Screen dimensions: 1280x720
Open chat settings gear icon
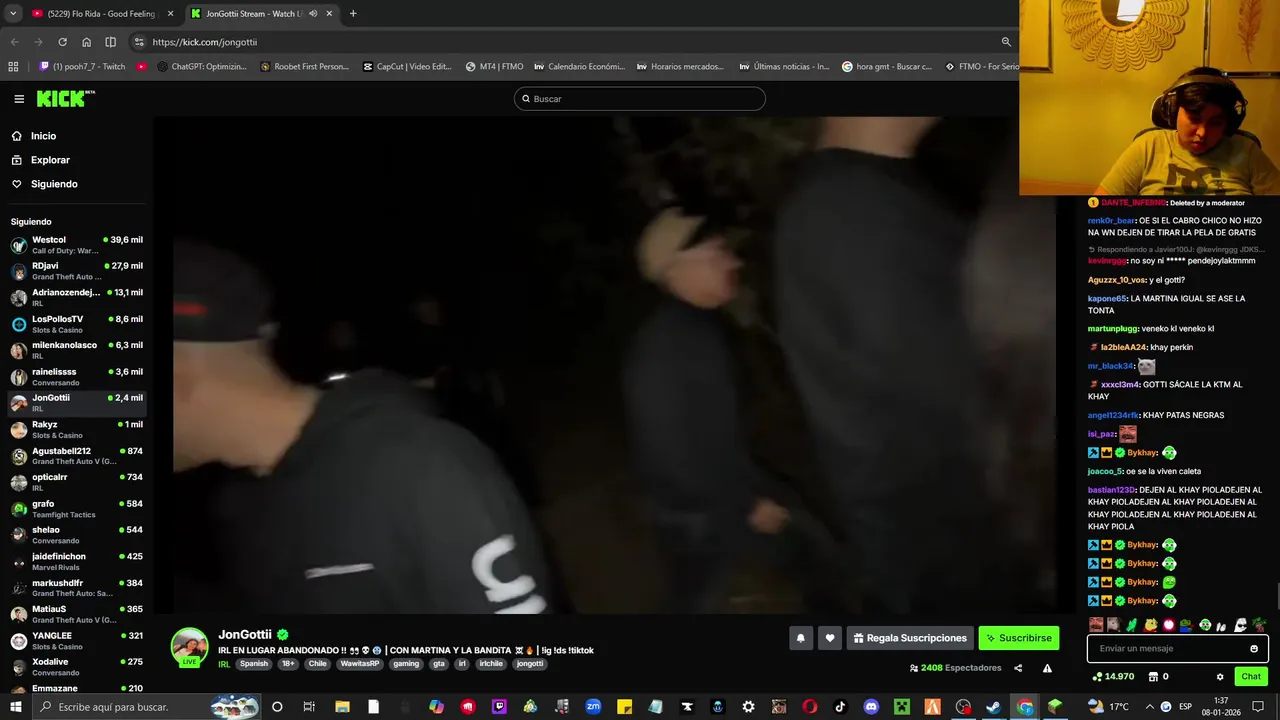point(1220,677)
